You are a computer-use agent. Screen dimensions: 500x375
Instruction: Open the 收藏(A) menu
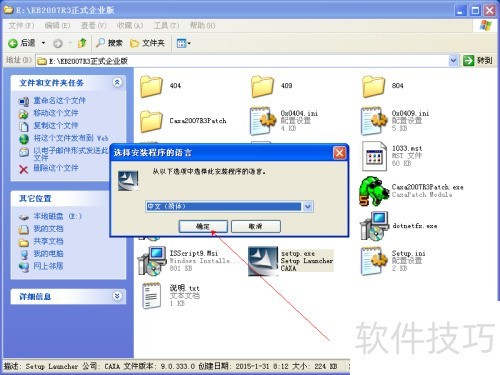click(x=130, y=25)
